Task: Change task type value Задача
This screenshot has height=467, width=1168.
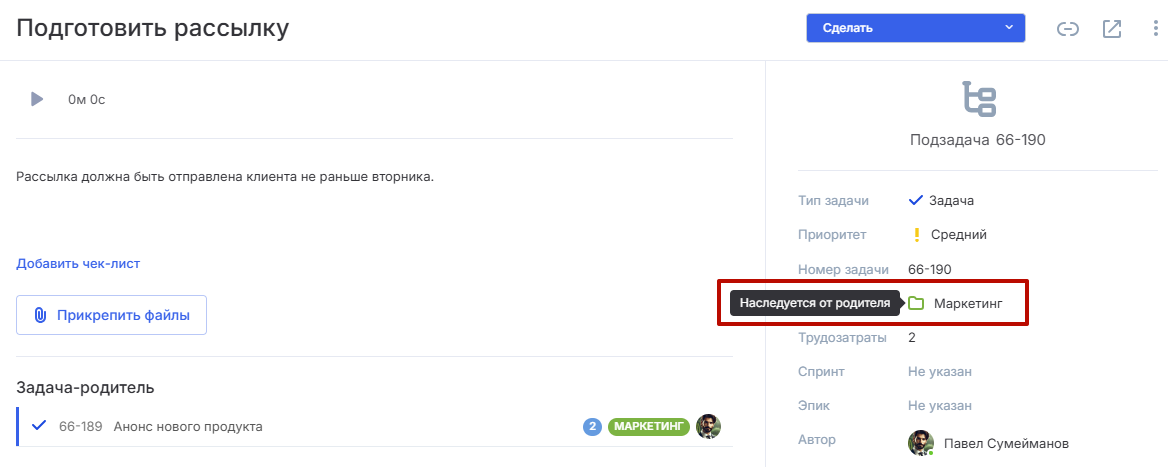Action: click(951, 200)
